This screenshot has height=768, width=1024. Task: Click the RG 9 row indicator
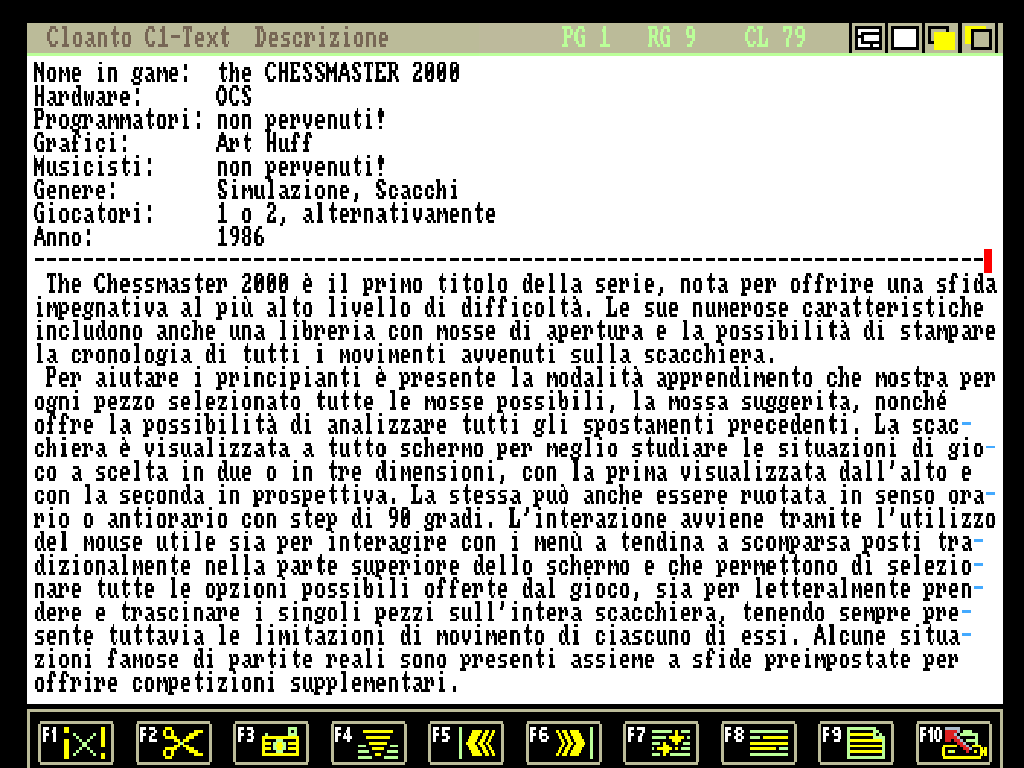(x=671, y=39)
